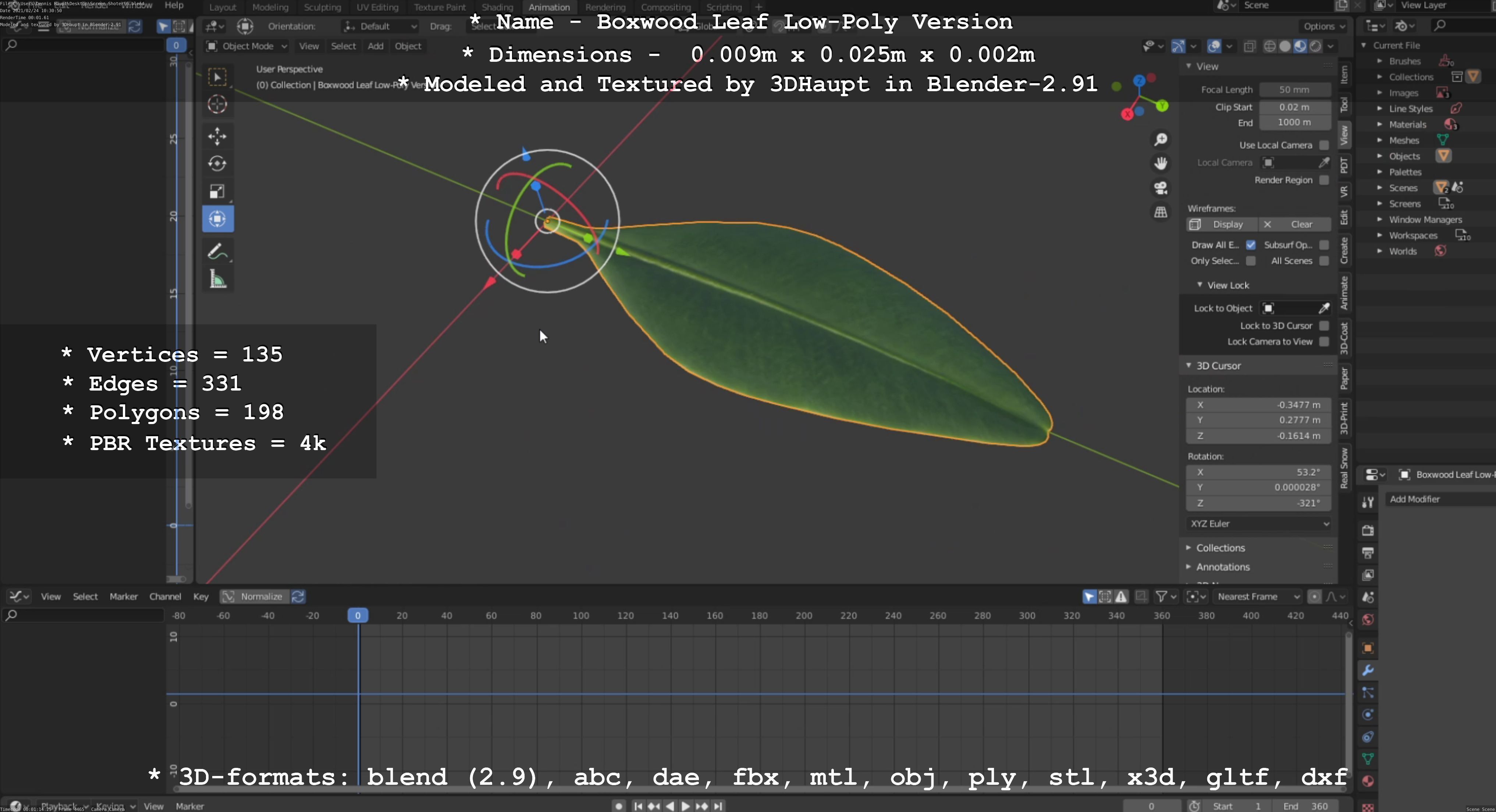Open Render properties tab icon
1496x812 pixels.
(1368, 531)
